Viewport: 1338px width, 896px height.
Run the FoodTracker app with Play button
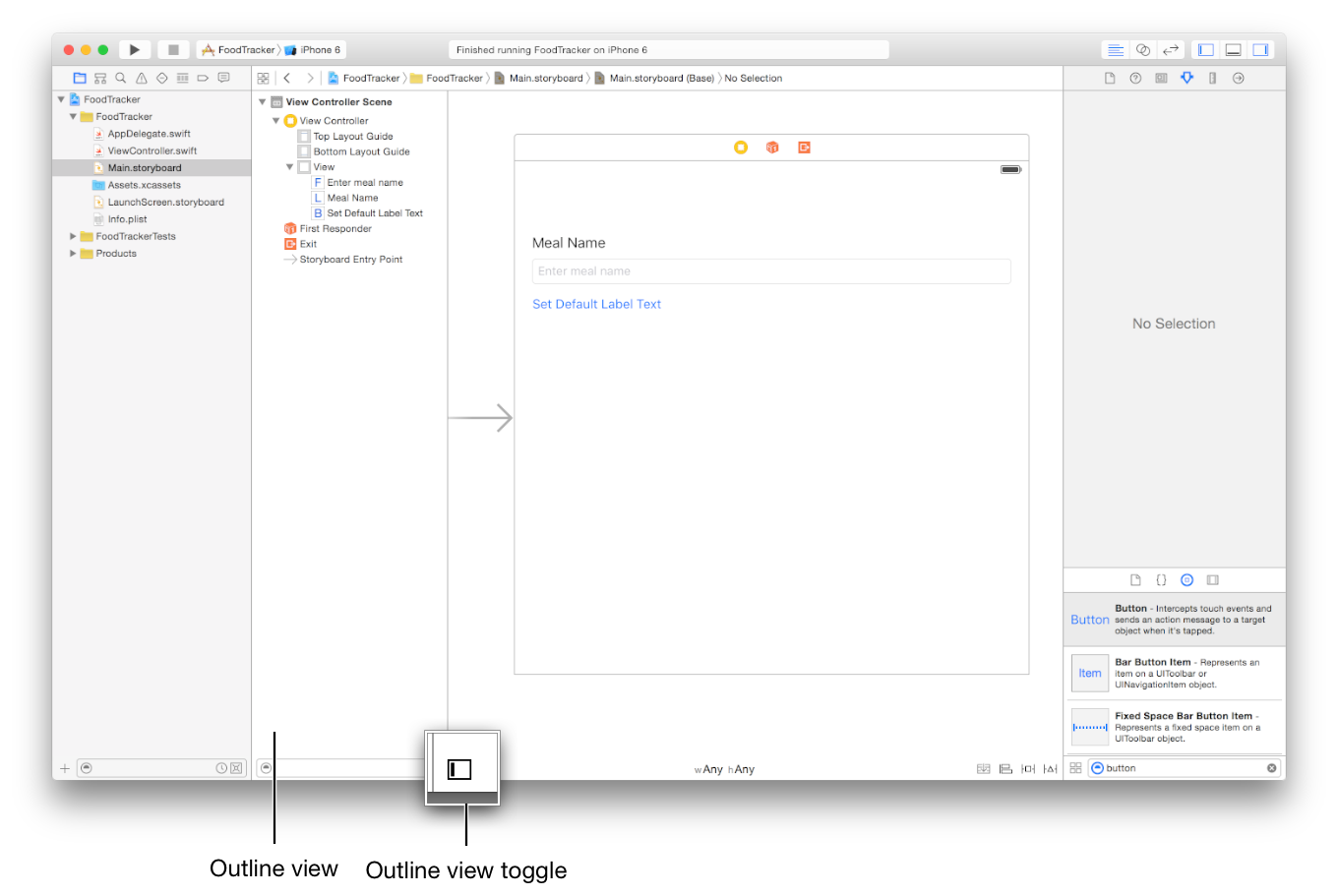135,49
